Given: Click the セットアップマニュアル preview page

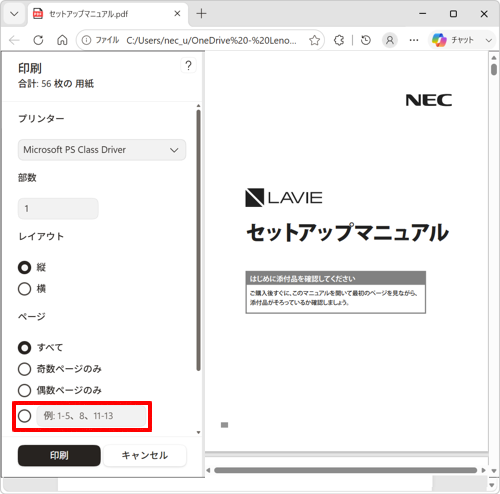Looking at the screenshot, I should (347, 252).
